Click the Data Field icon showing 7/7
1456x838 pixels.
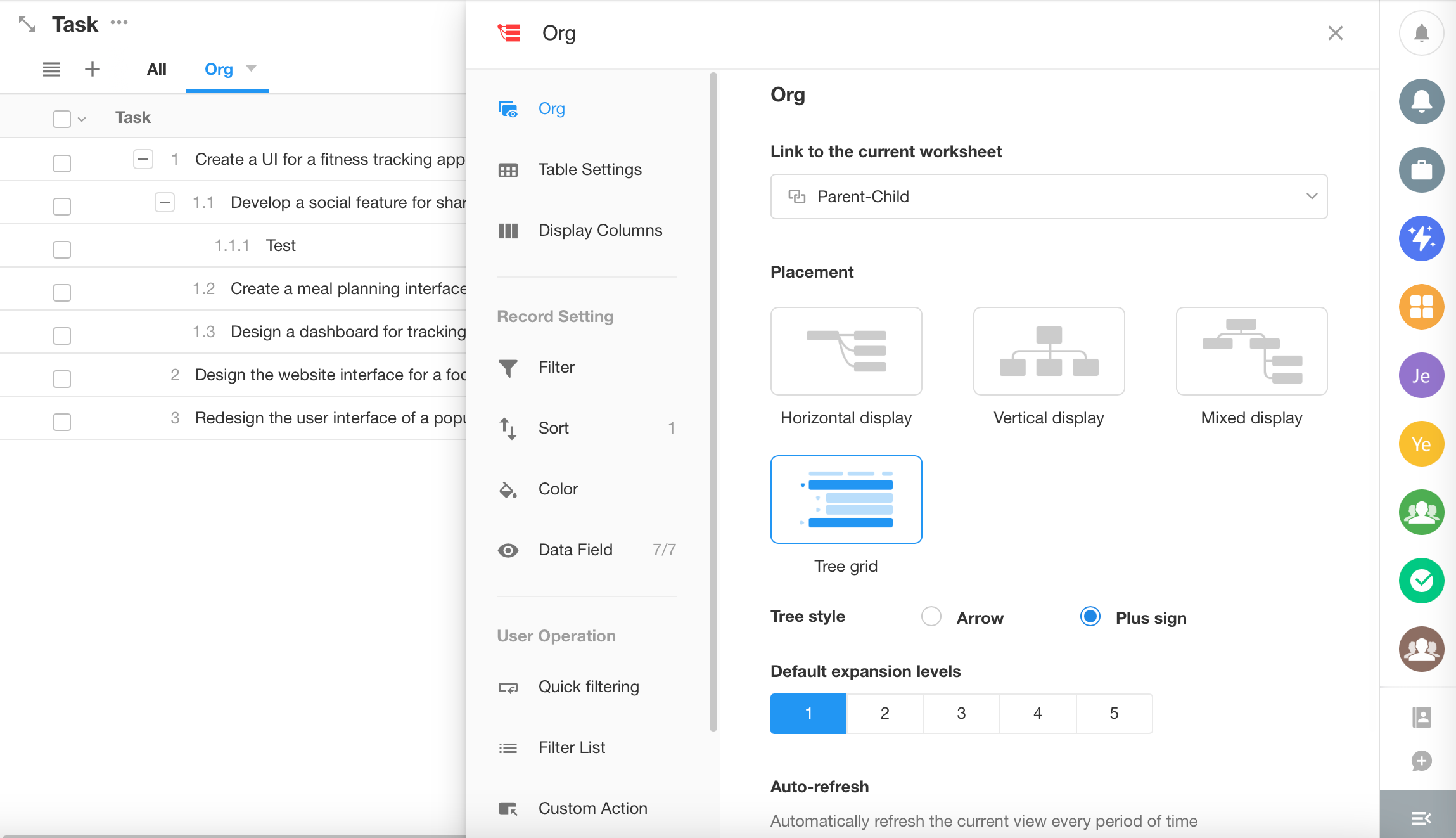point(510,549)
